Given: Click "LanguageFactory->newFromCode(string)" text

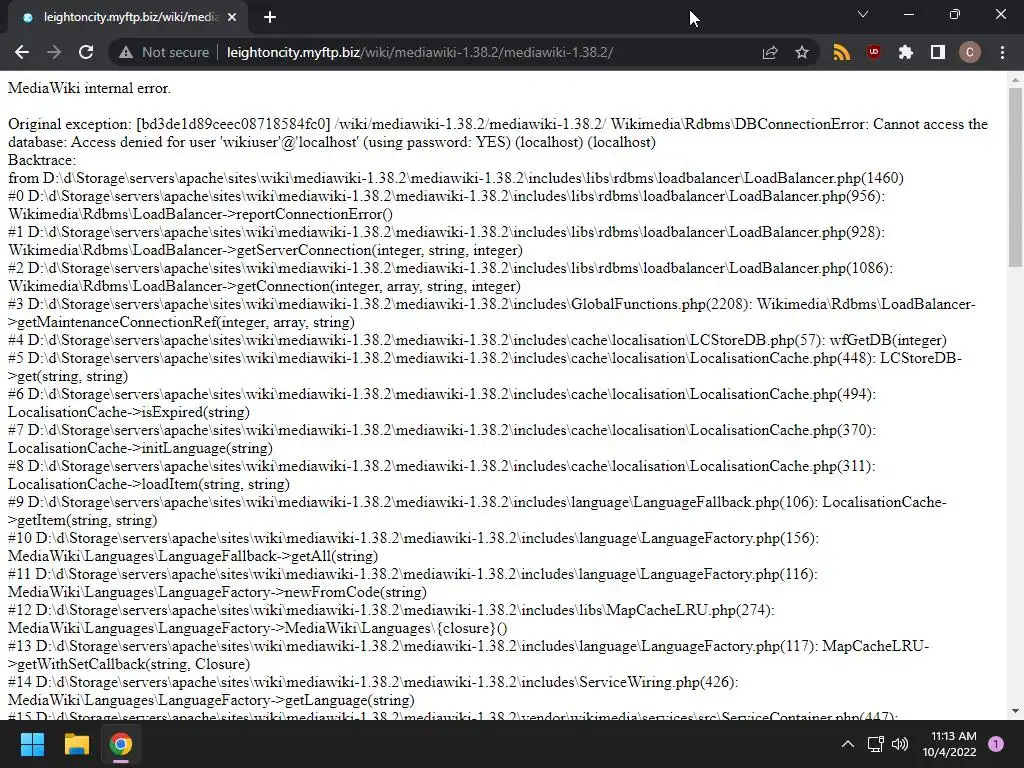Looking at the screenshot, I should coord(292,592).
